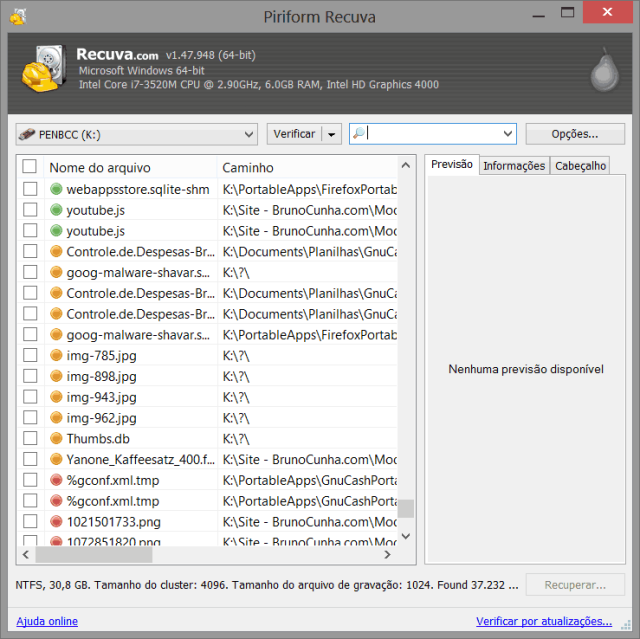Click the horizontal scrollbar of file list
The height and width of the screenshot is (639, 640).
point(200,553)
